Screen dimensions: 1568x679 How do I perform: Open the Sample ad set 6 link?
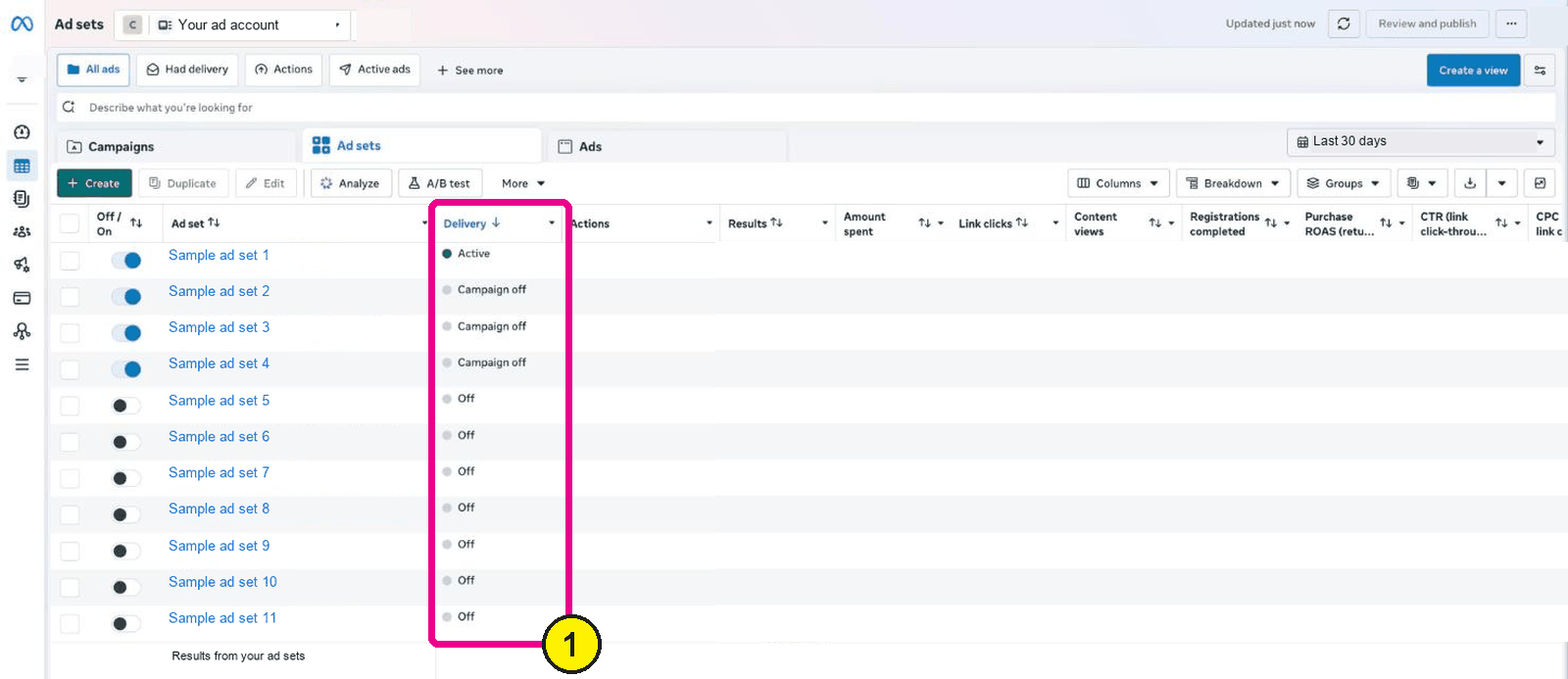point(219,437)
